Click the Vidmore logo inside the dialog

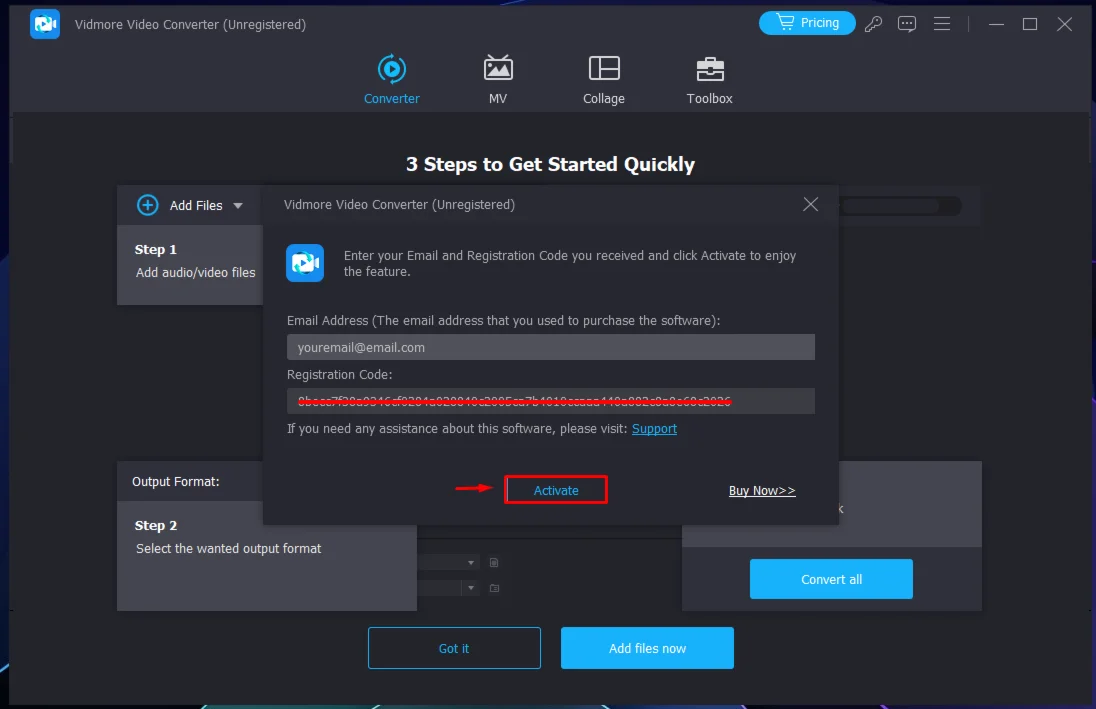click(x=305, y=263)
